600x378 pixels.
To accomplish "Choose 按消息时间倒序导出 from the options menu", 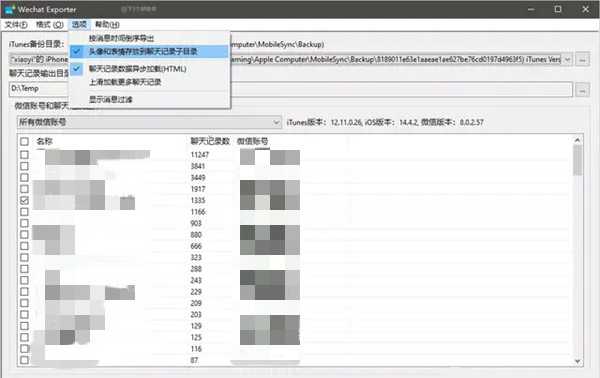I will click(150, 38).
